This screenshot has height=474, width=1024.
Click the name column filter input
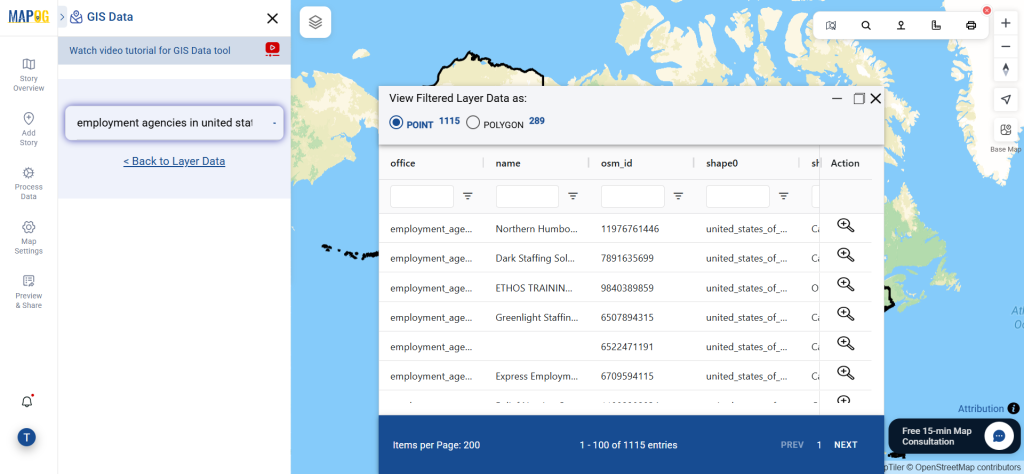pos(528,197)
